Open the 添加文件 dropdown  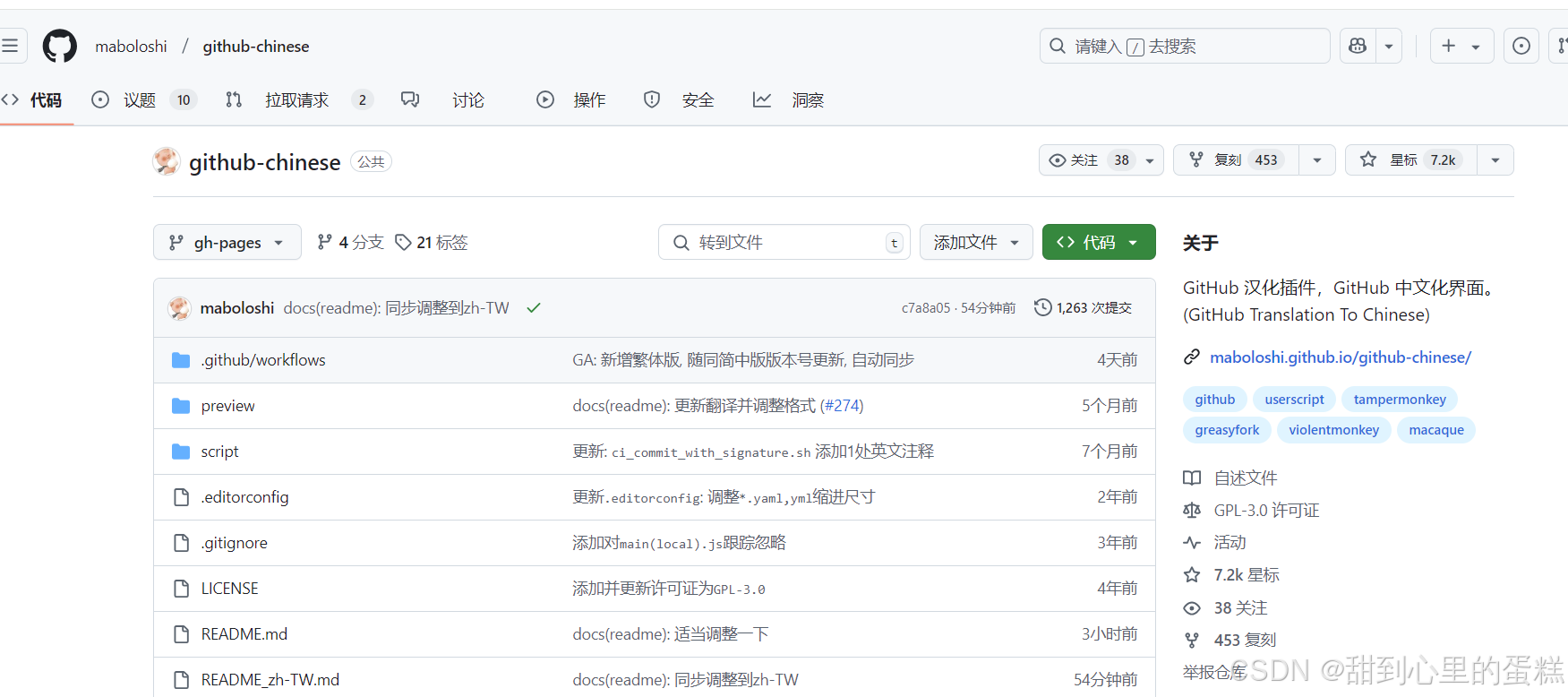point(976,243)
